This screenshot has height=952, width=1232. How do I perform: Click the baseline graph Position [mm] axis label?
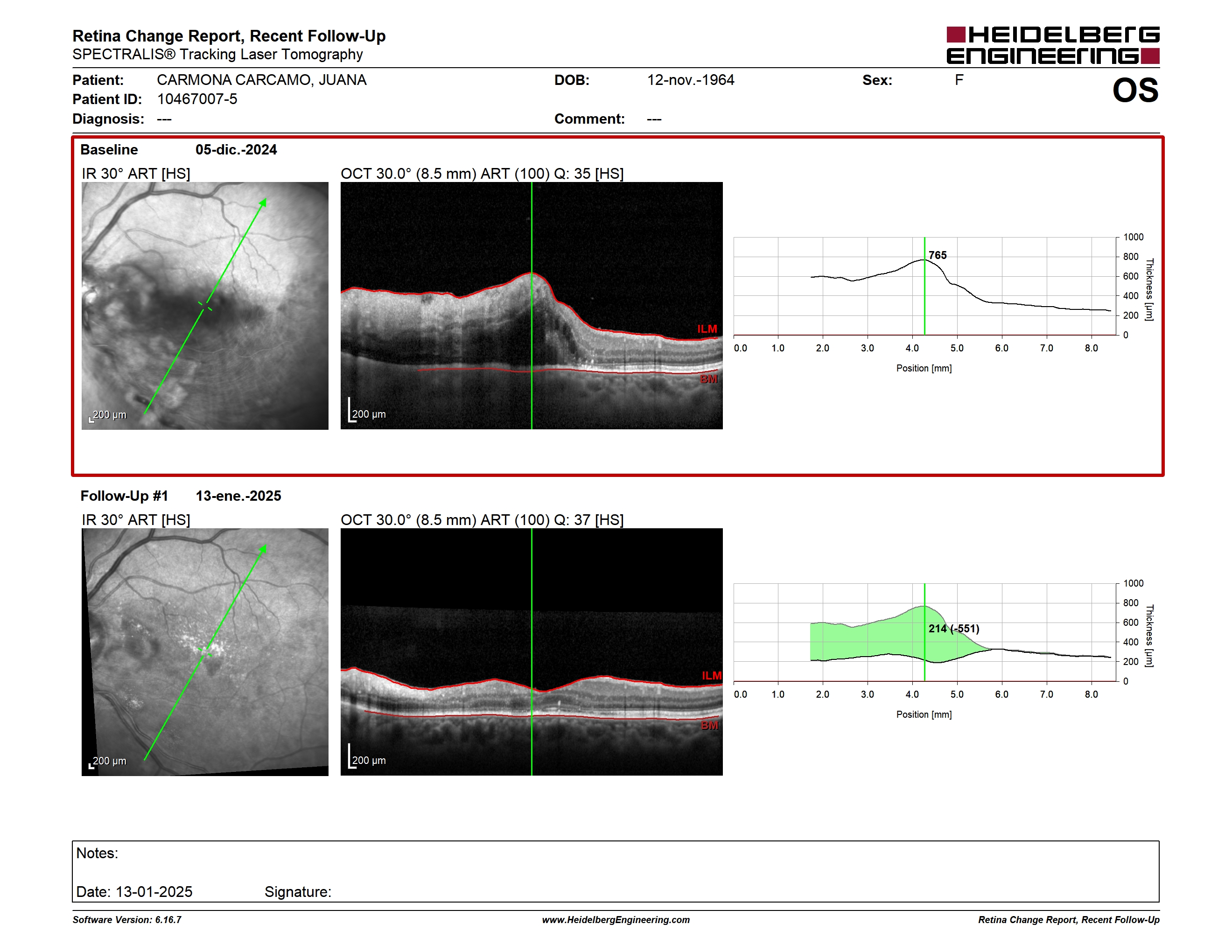pos(924,368)
